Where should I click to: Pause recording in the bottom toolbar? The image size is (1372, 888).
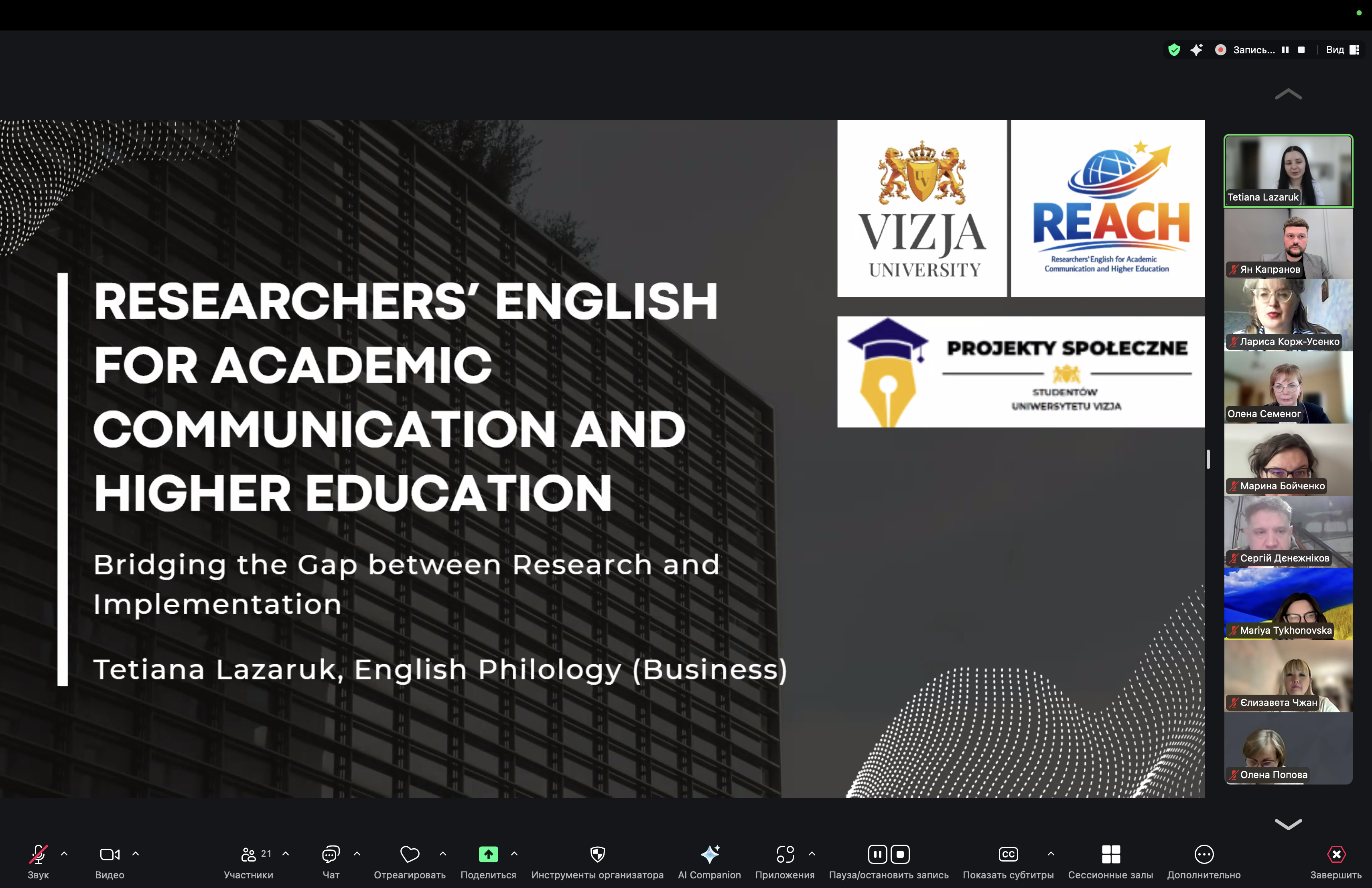(x=877, y=854)
